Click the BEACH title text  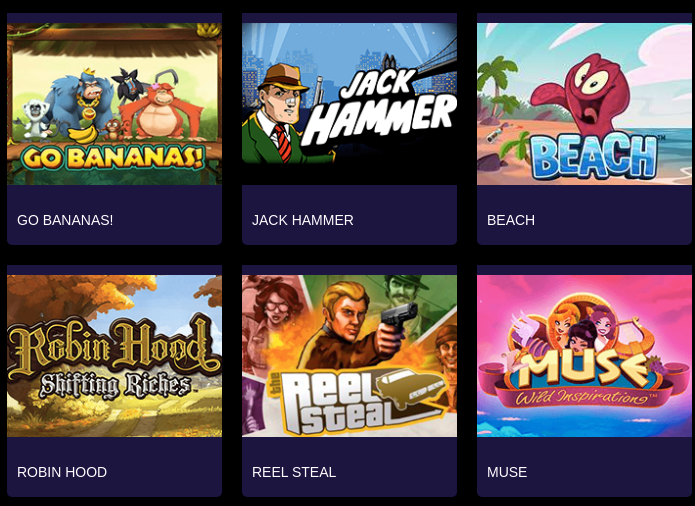(511, 220)
